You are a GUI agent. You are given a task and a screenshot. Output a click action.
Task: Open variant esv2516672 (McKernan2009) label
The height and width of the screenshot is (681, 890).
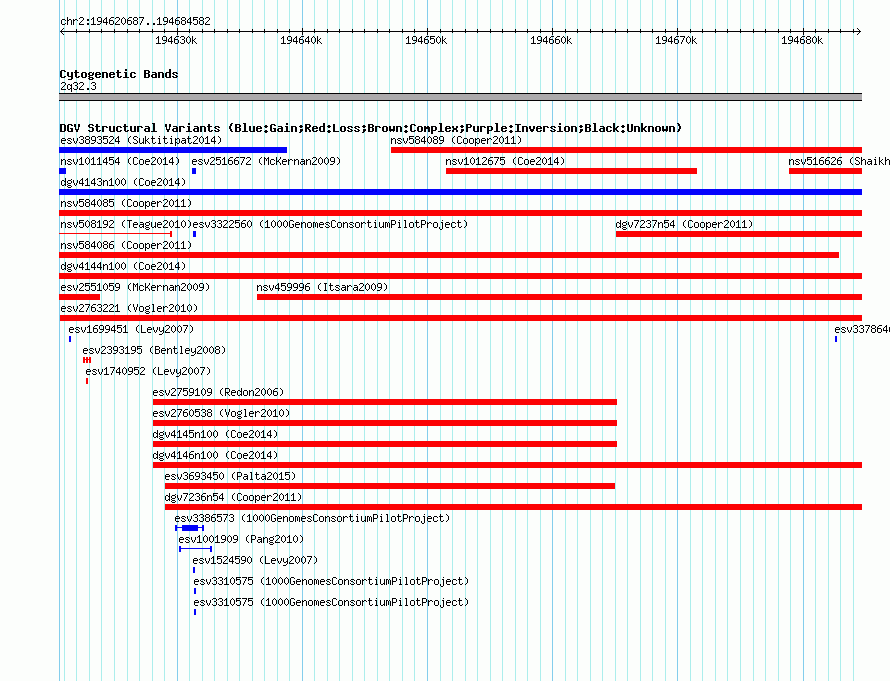coord(266,161)
